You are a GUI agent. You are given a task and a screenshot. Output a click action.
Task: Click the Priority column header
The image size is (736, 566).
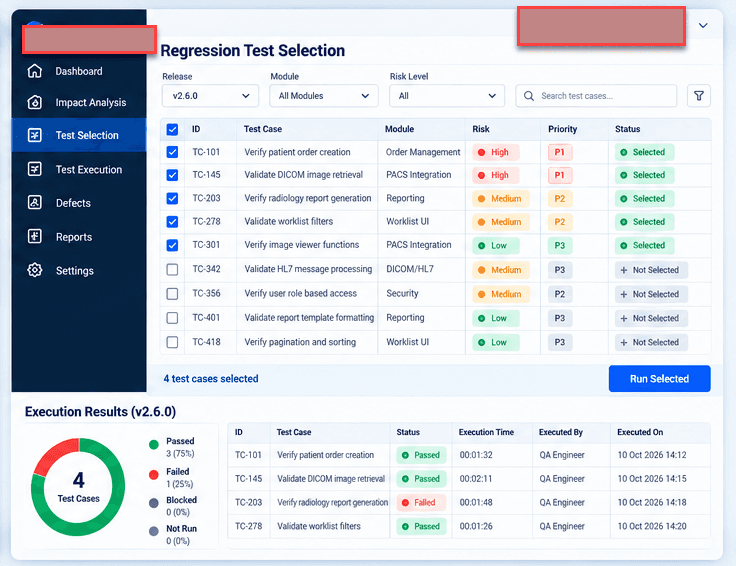click(x=562, y=129)
